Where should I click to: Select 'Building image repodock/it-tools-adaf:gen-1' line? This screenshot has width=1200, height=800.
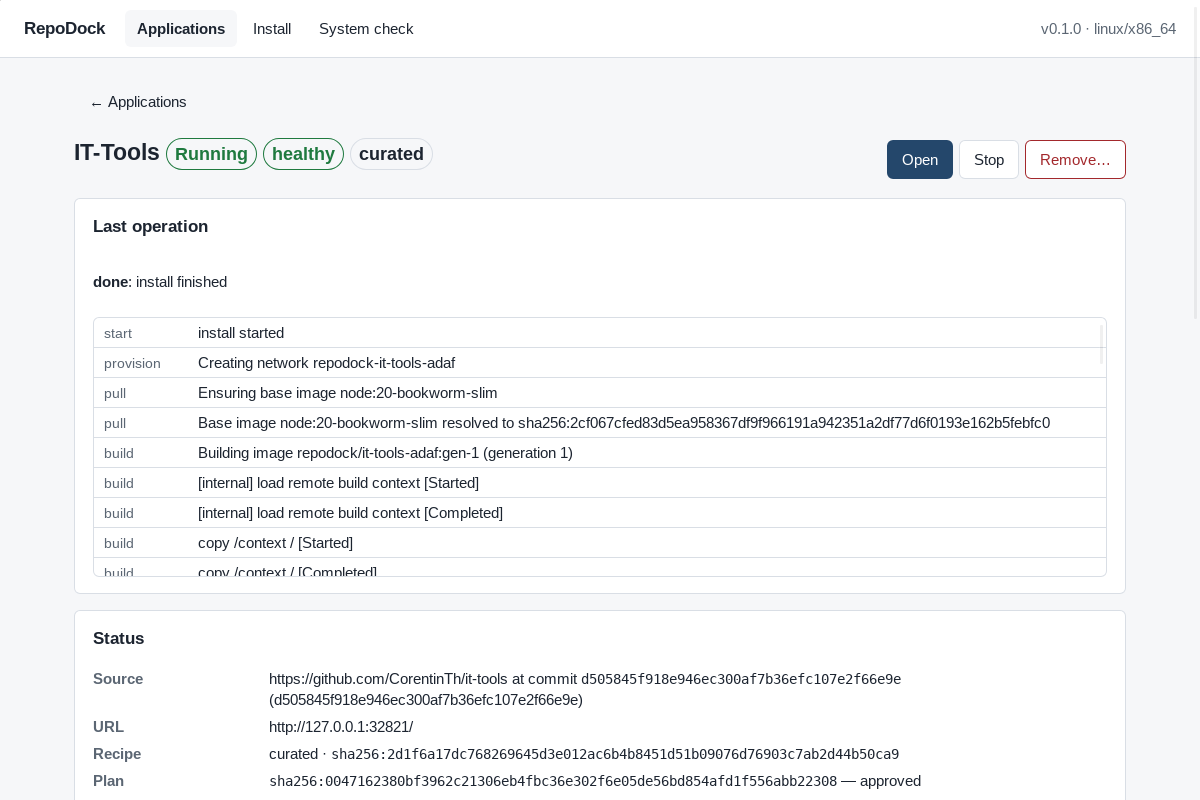pos(600,453)
